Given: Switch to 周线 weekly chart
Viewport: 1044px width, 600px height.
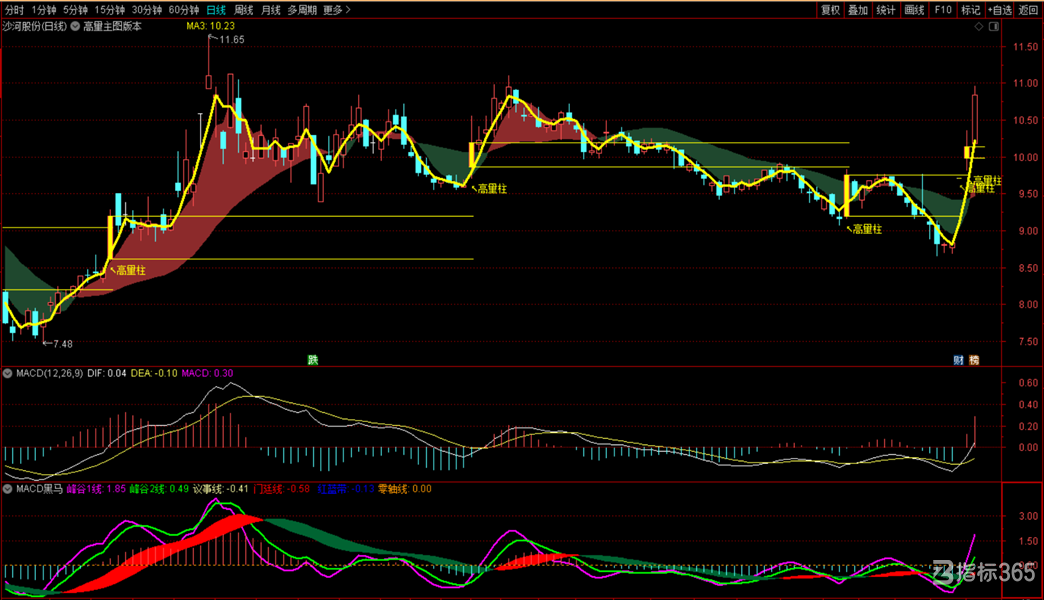Looking at the screenshot, I should coord(244,10).
